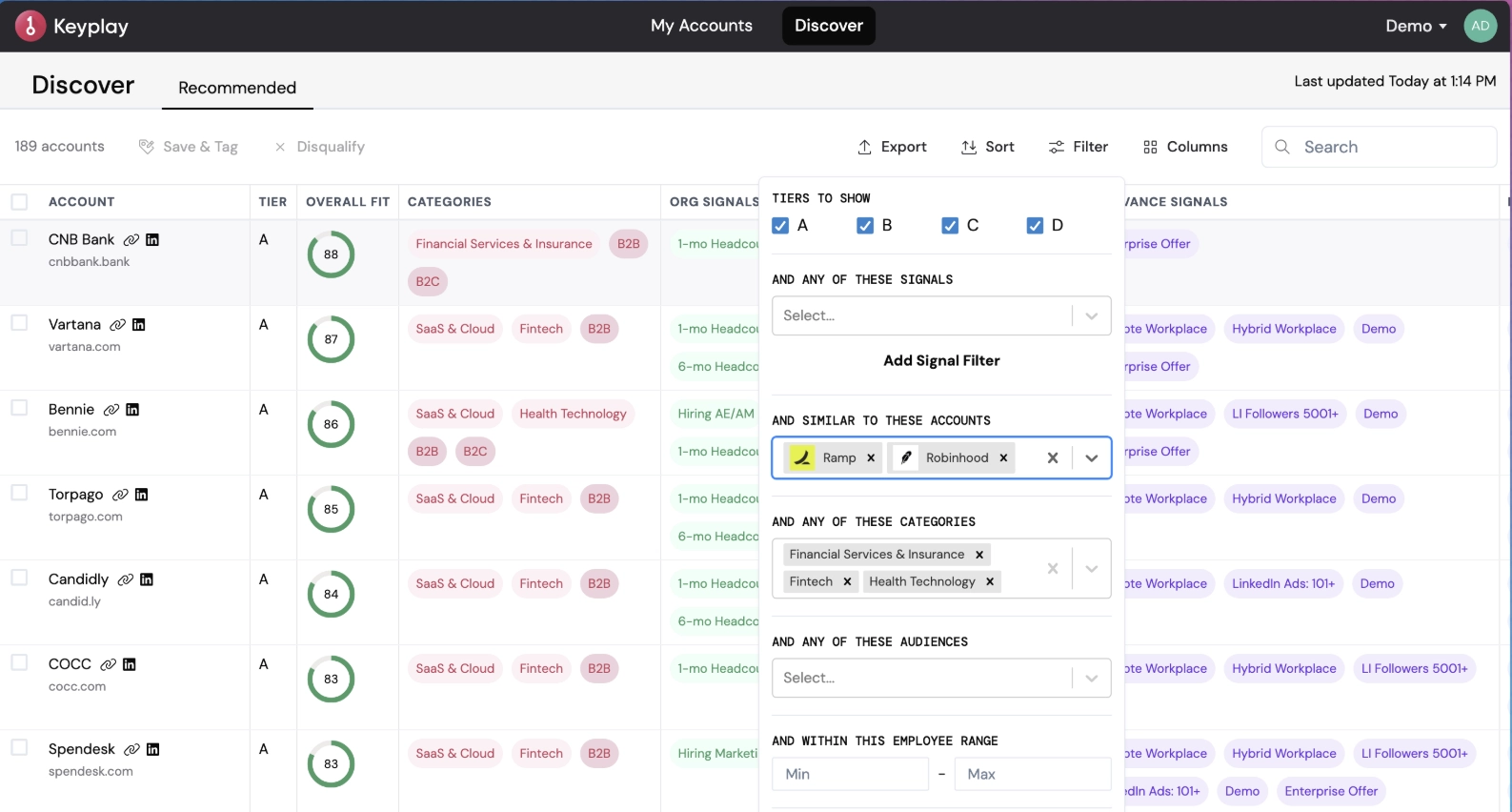Select all accounts header checkbox
The image size is (1512, 812).
click(x=19, y=202)
